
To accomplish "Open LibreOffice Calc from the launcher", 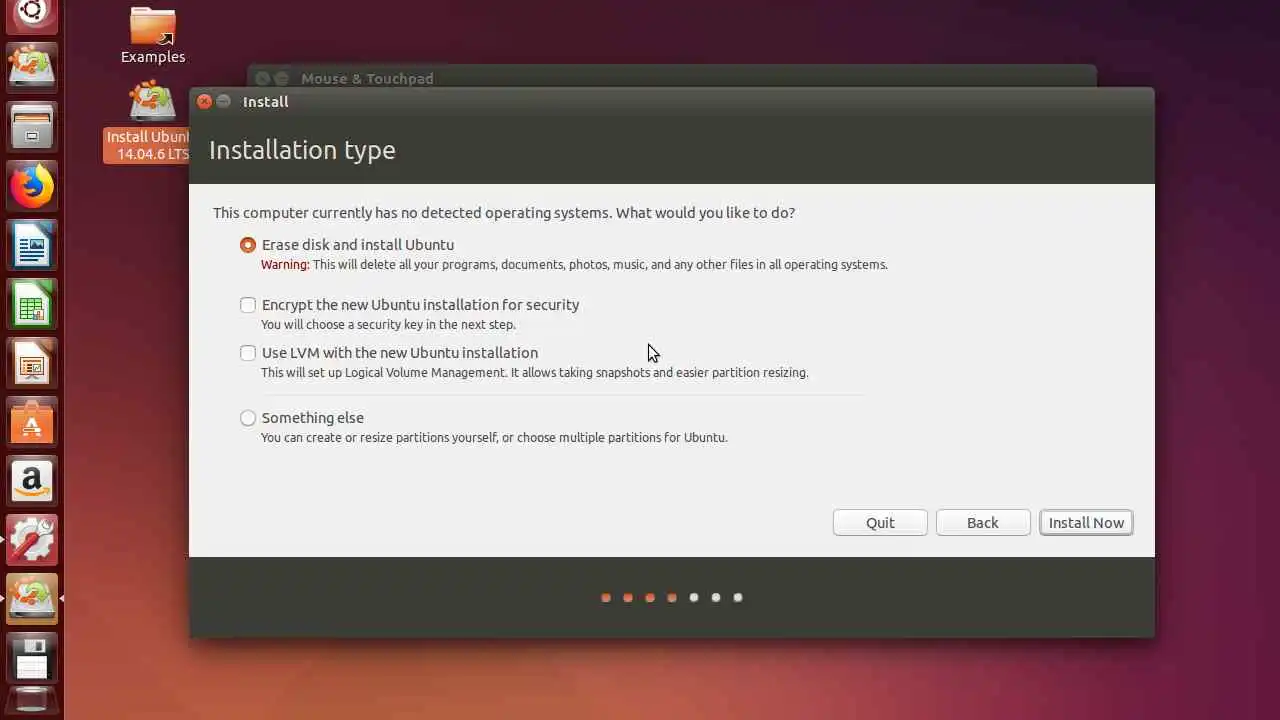I will [x=32, y=304].
